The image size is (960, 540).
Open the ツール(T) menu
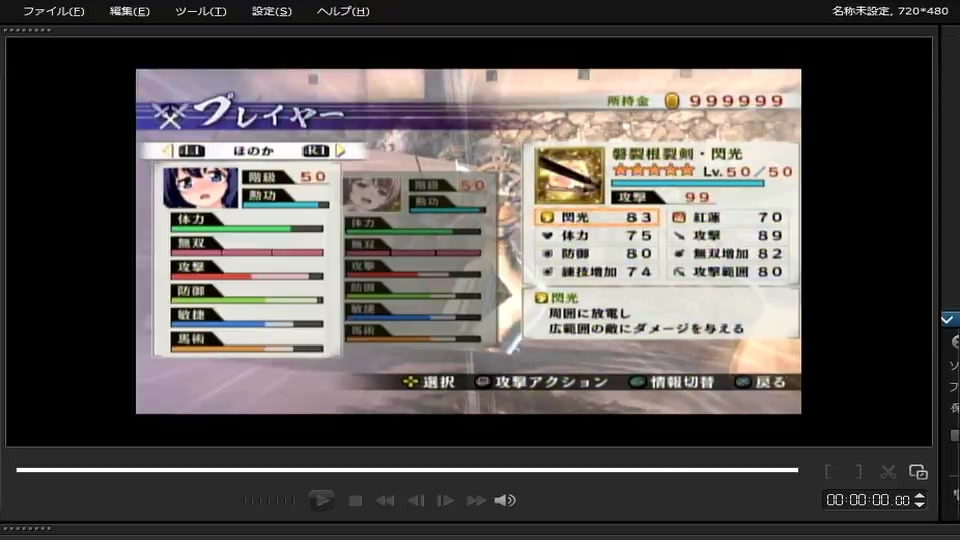[200, 11]
